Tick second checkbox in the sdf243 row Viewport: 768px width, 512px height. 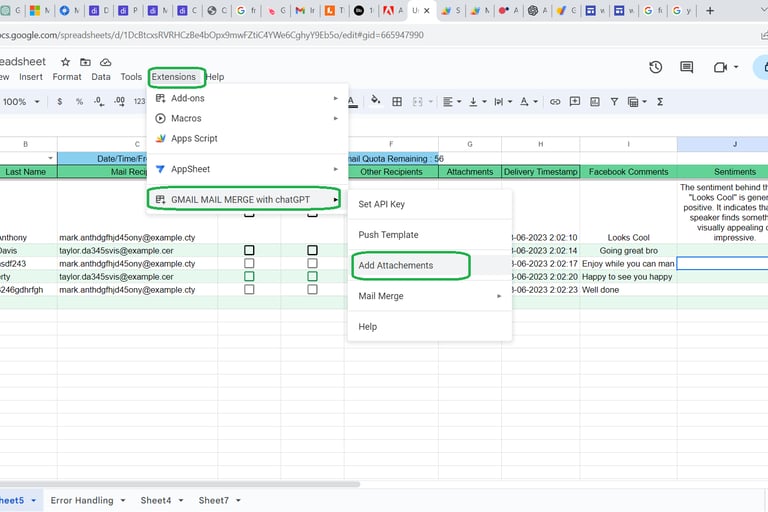[x=312, y=264]
